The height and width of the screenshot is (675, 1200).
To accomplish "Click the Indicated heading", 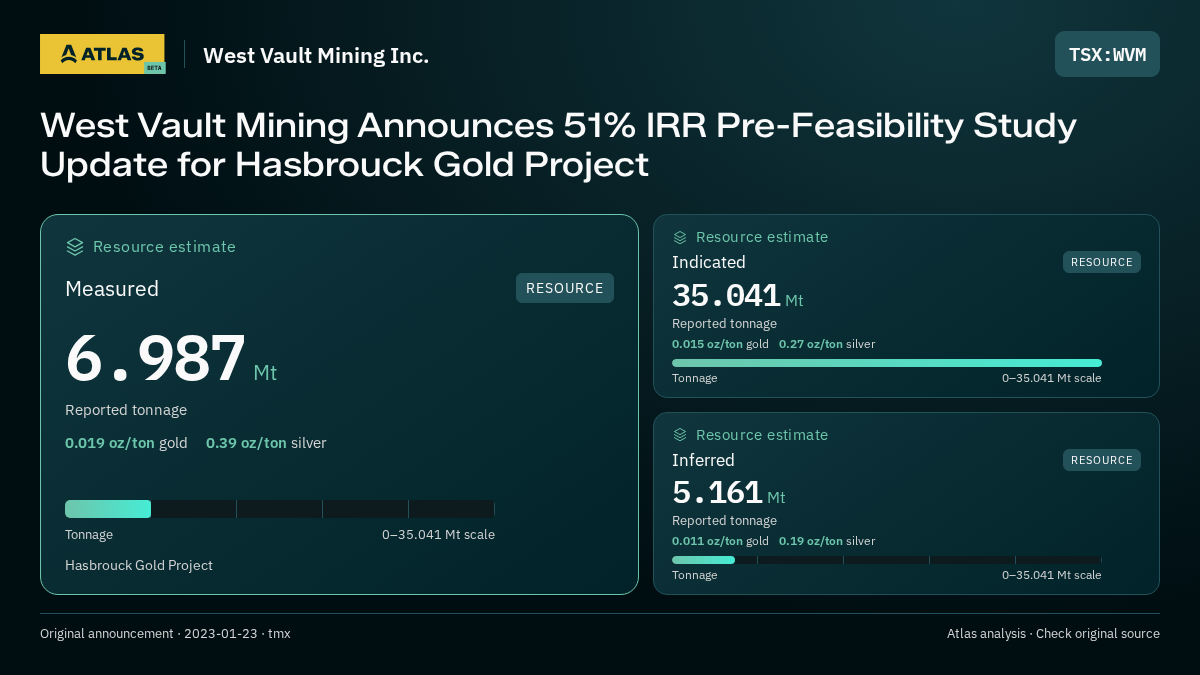I will tap(709, 262).
